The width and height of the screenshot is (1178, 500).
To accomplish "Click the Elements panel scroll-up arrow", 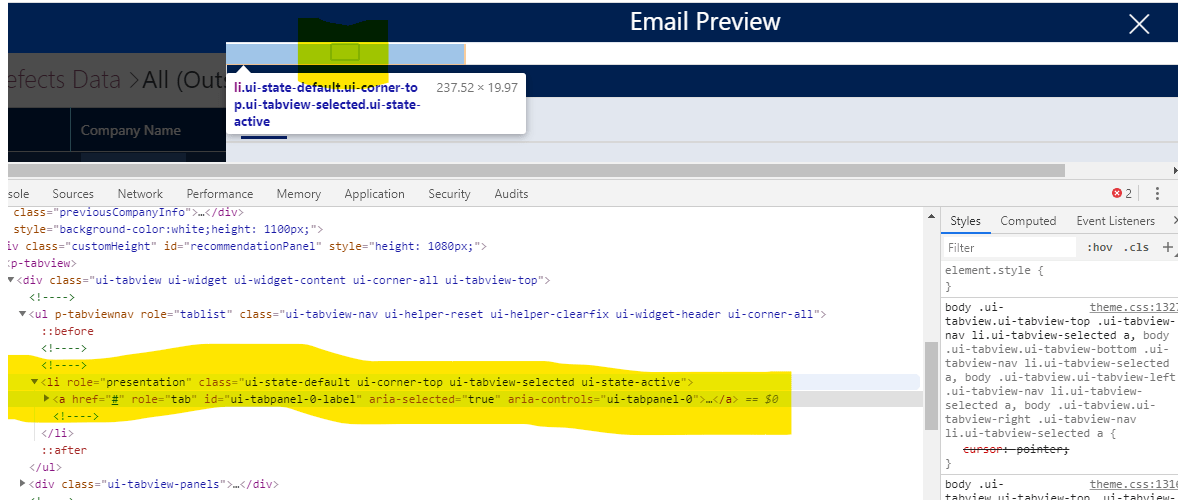I will [x=930, y=216].
